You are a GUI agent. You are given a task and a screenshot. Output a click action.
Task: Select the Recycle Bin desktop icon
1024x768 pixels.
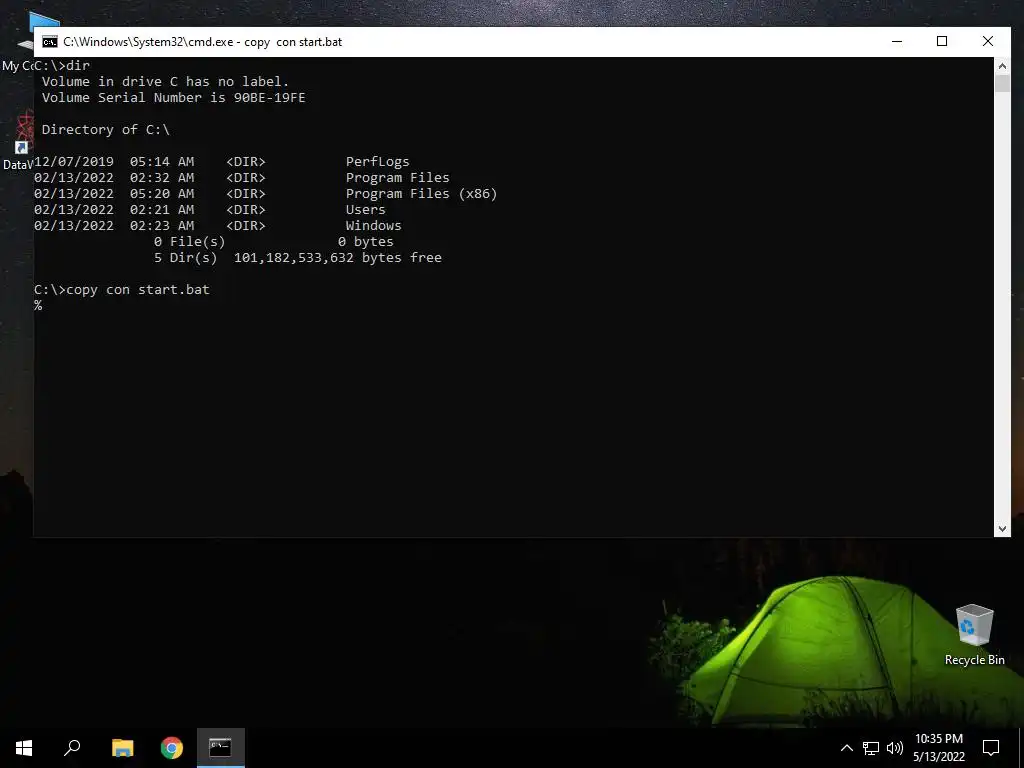click(x=974, y=634)
